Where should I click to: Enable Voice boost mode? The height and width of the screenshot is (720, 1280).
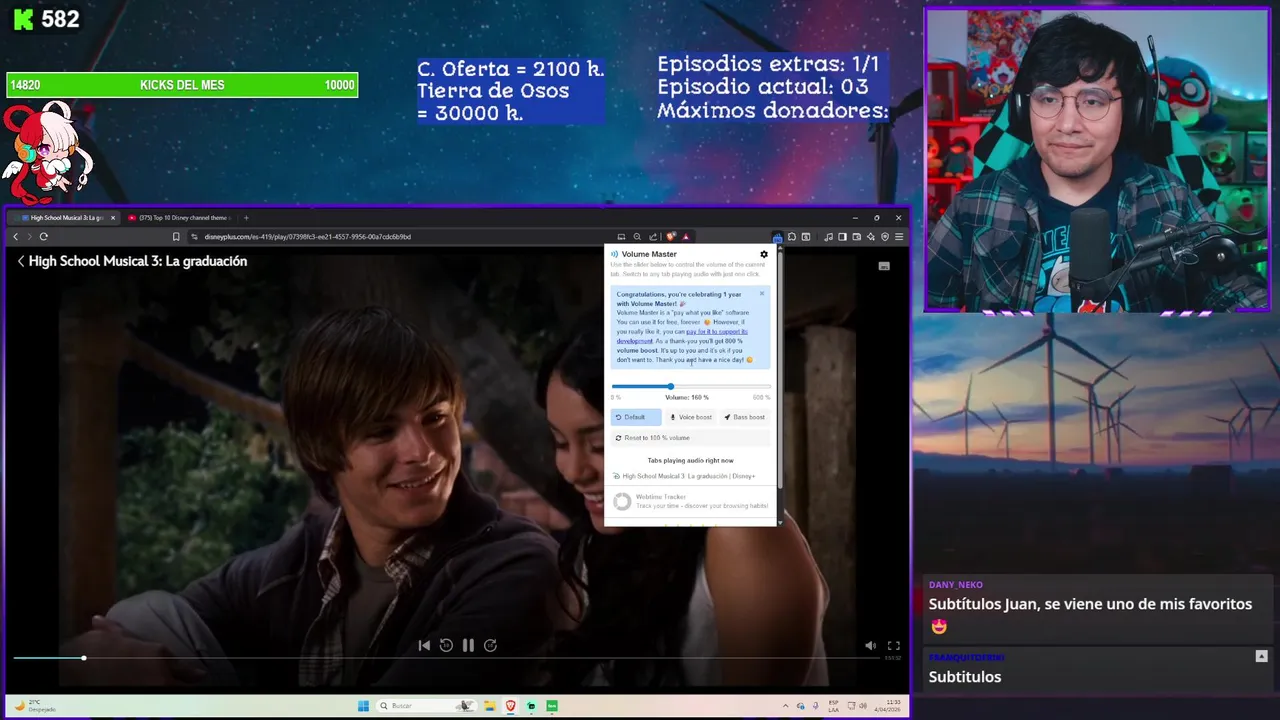click(691, 417)
